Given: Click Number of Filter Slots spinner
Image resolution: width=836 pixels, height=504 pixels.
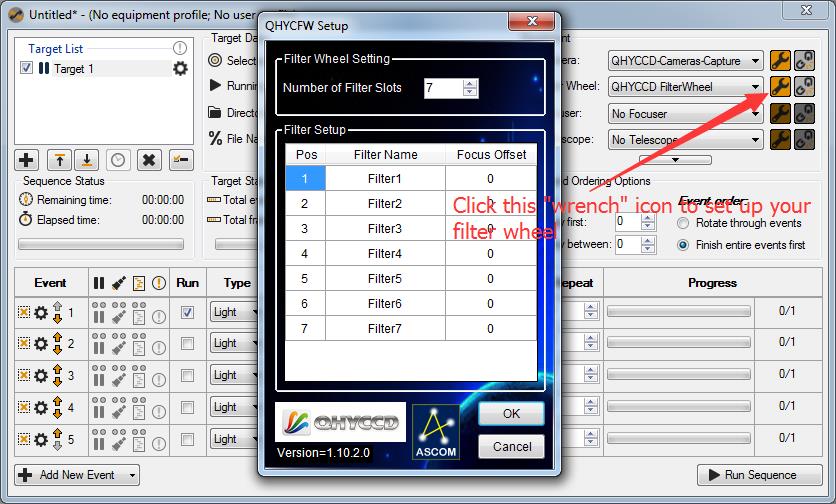Looking at the screenshot, I should click(469, 87).
